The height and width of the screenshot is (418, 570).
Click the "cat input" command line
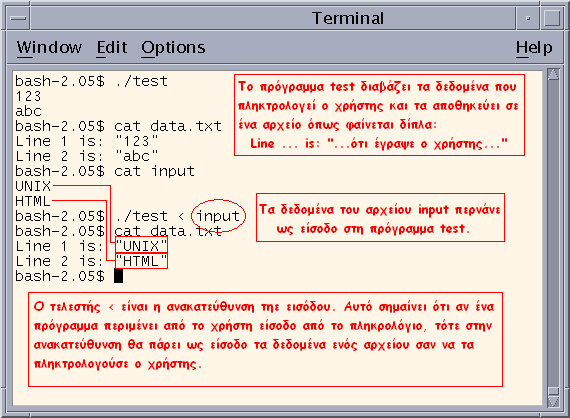(x=105, y=171)
